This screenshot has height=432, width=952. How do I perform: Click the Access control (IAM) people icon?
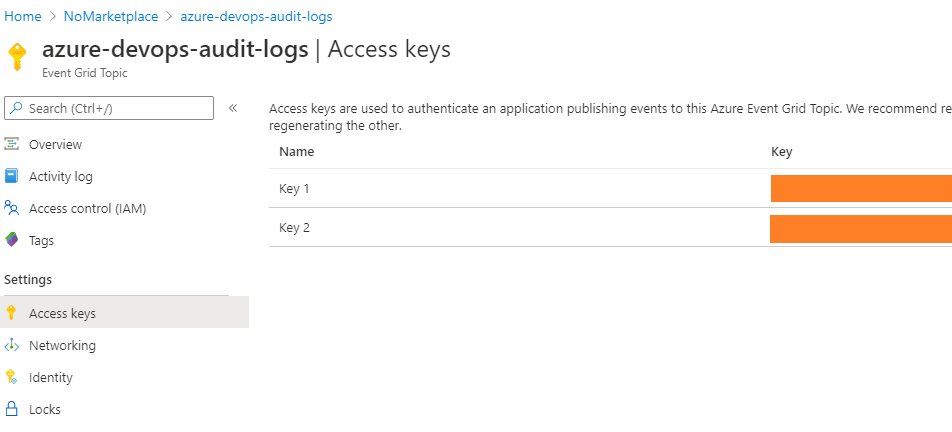tap(12, 209)
